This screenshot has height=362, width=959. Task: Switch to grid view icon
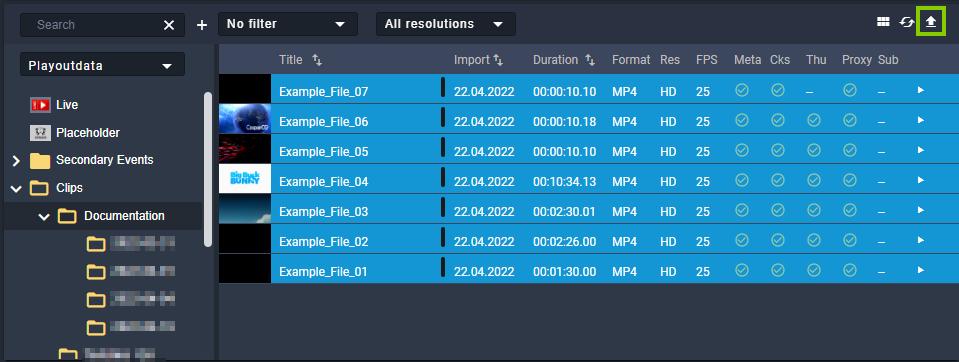883,22
